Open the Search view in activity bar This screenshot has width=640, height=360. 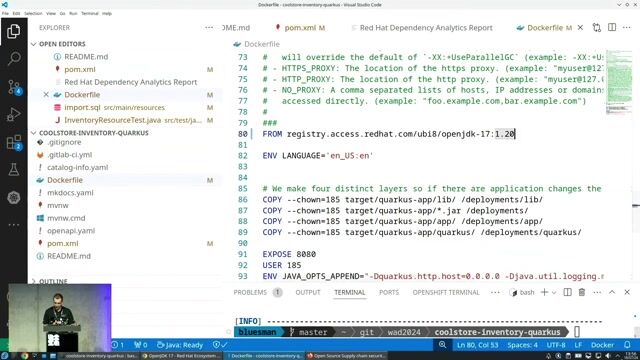pyautogui.click(x=13, y=58)
